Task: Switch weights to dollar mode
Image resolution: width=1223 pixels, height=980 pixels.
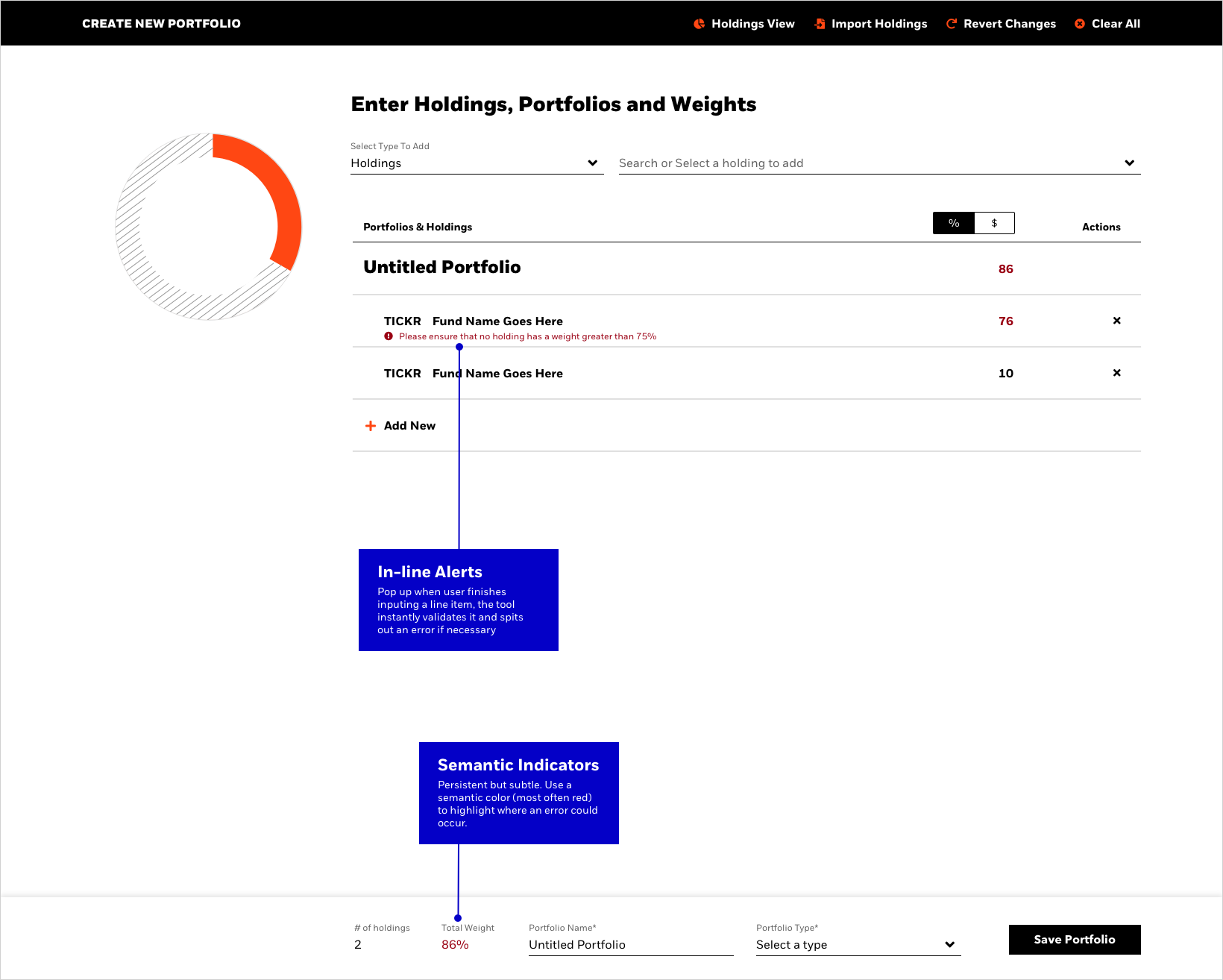Action: [x=994, y=223]
